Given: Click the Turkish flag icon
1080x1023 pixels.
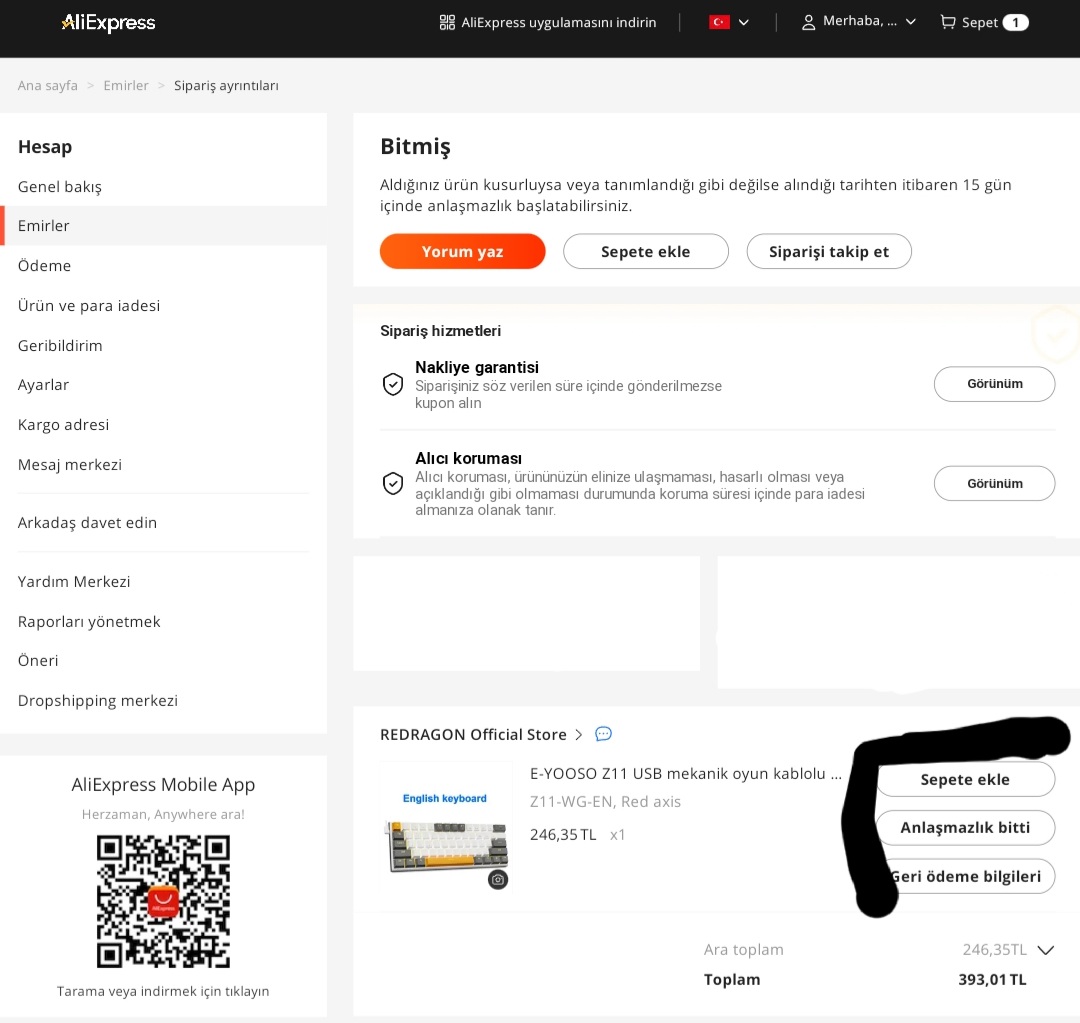Looking at the screenshot, I should click(x=719, y=22).
